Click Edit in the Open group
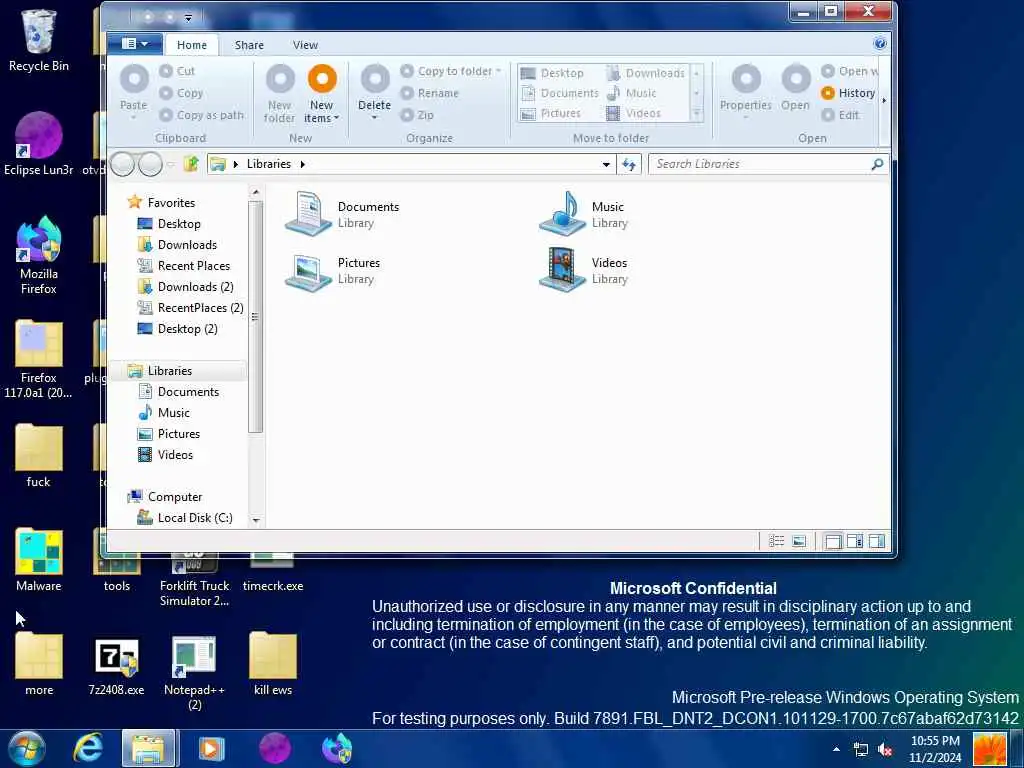This screenshot has width=1024, height=768. coord(840,116)
